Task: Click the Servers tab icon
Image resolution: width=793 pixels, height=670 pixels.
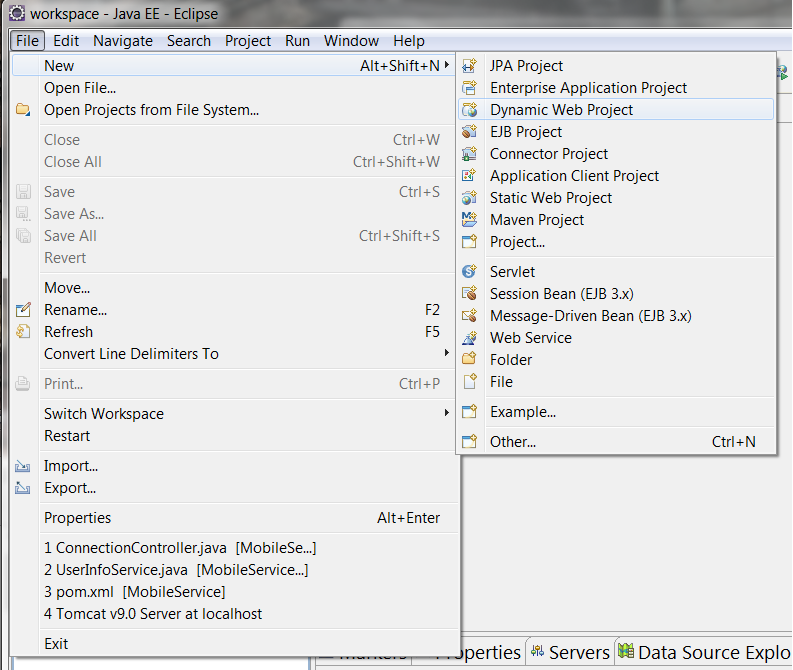Action: 537,652
